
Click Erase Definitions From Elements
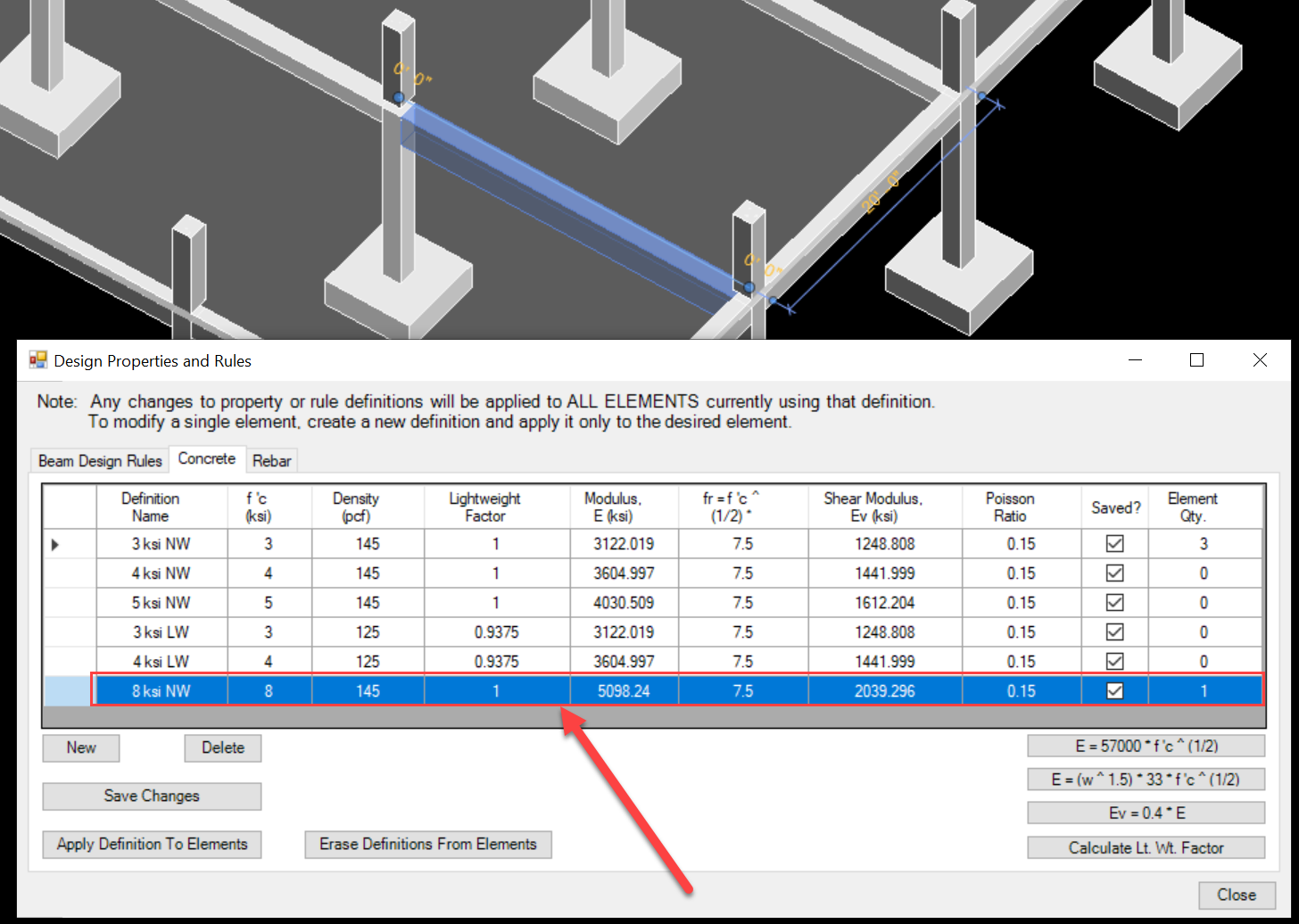click(x=428, y=844)
